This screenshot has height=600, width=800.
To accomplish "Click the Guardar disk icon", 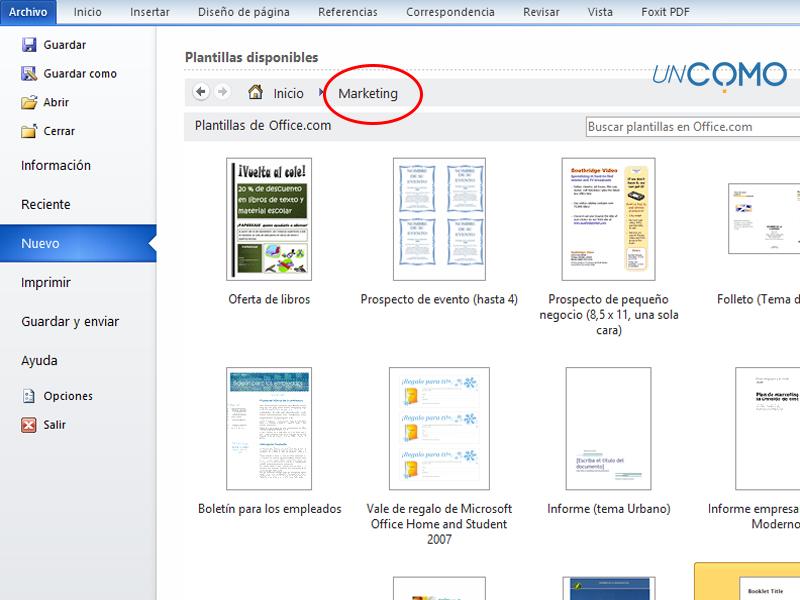I will click(x=29, y=45).
